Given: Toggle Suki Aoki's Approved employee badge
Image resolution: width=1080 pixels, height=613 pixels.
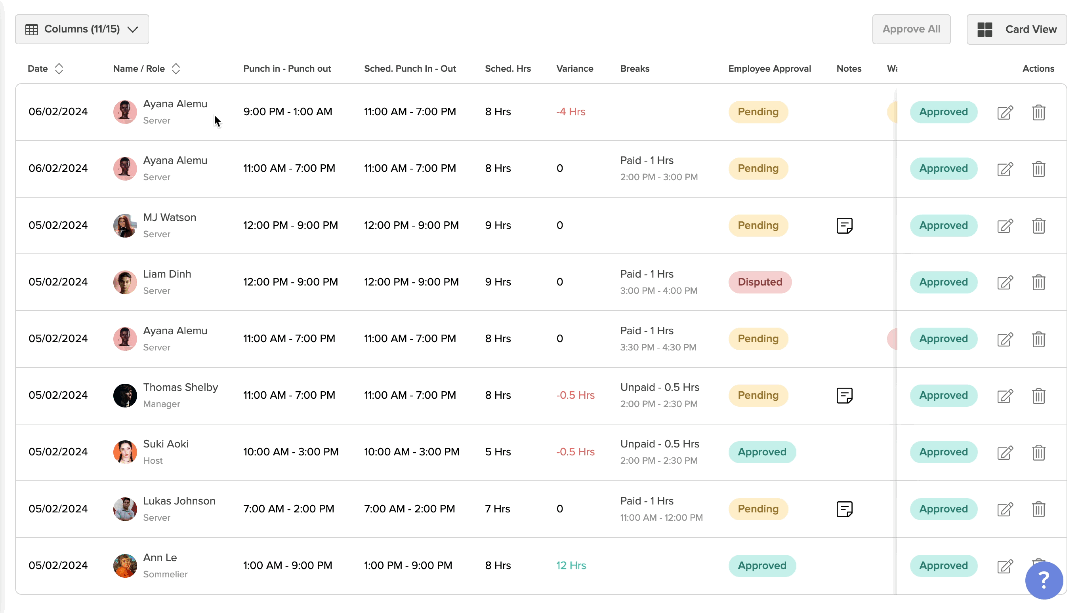Looking at the screenshot, I should pos(761,452).
